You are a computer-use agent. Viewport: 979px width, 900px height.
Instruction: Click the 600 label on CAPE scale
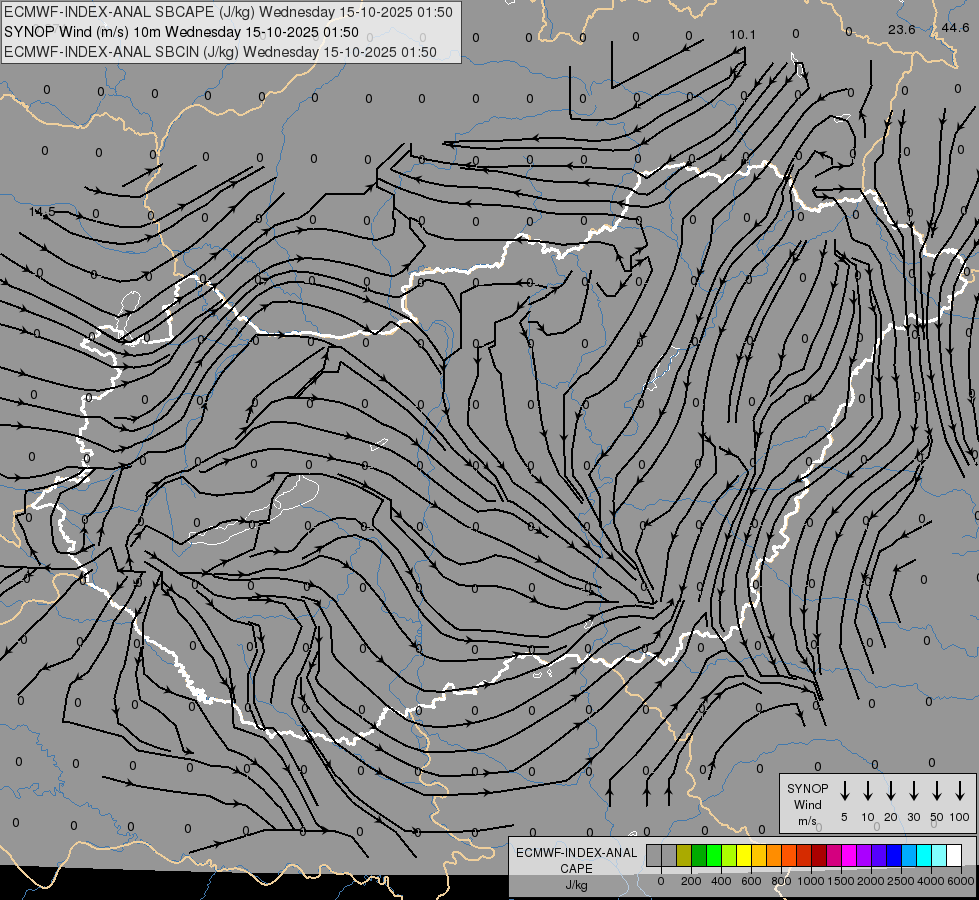(751, 881)
